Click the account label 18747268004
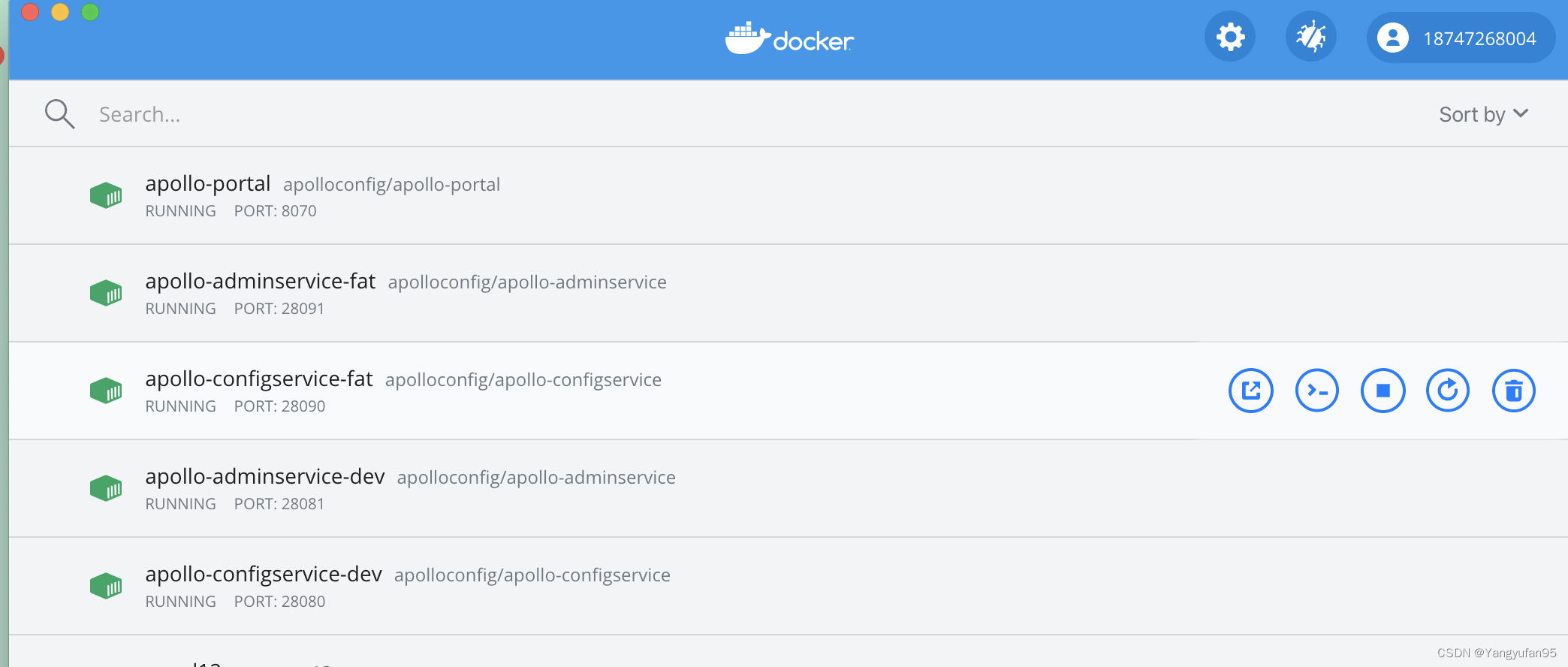The width and height of the screenshot is (1568, 667). tap(1482, 38)
